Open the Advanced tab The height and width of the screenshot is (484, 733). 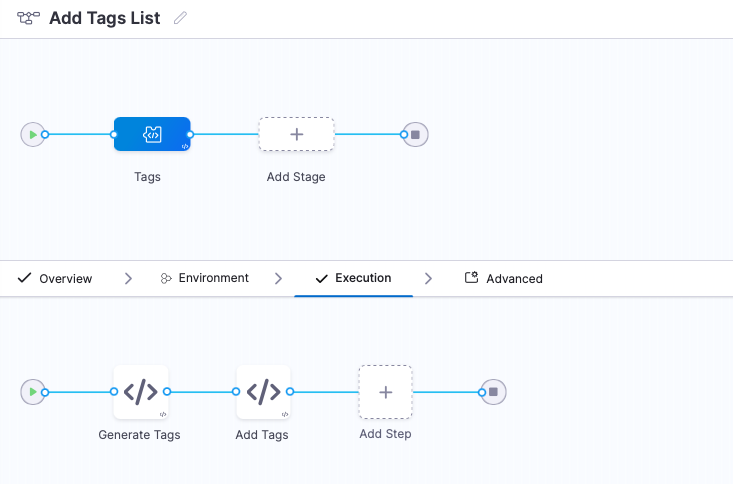pos(504,279)
